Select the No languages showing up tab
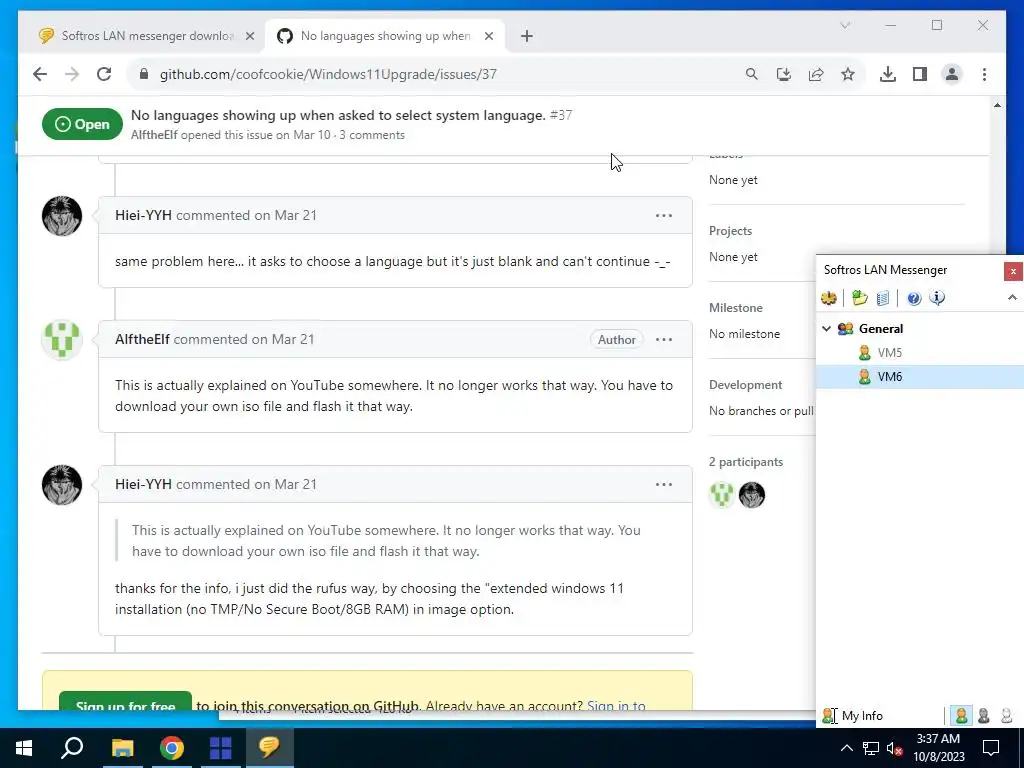Image resolution: width=1024 pixels, height=768 pixels. click(x=384, y=36)
